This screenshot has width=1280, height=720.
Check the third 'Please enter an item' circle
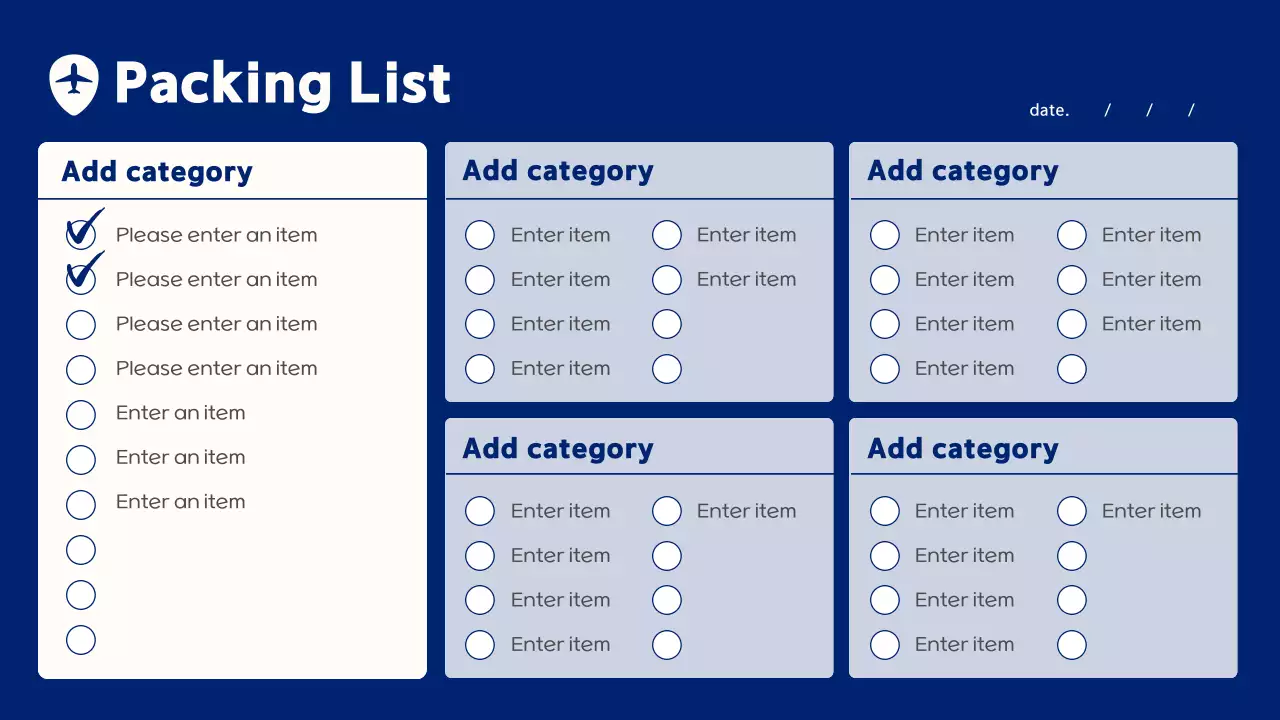tap(81, 324)
